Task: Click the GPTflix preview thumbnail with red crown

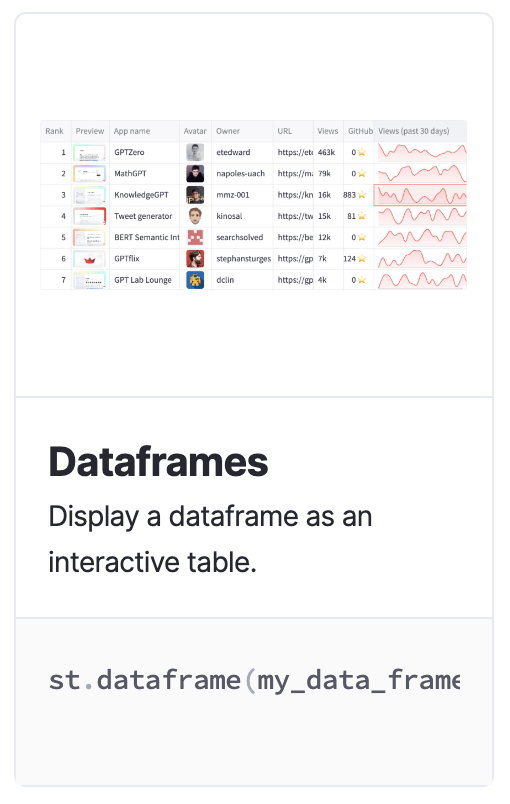Action: pyautogui.click(x=90, y=259)
